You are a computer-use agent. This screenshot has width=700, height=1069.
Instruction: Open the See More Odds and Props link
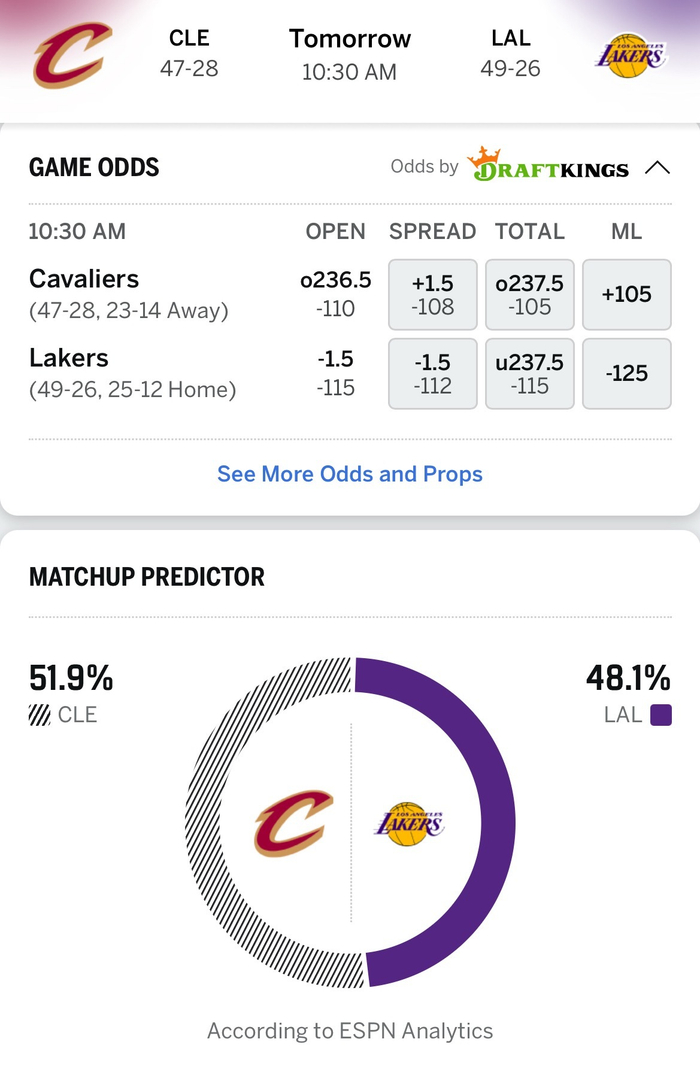(x=349, y=474)
